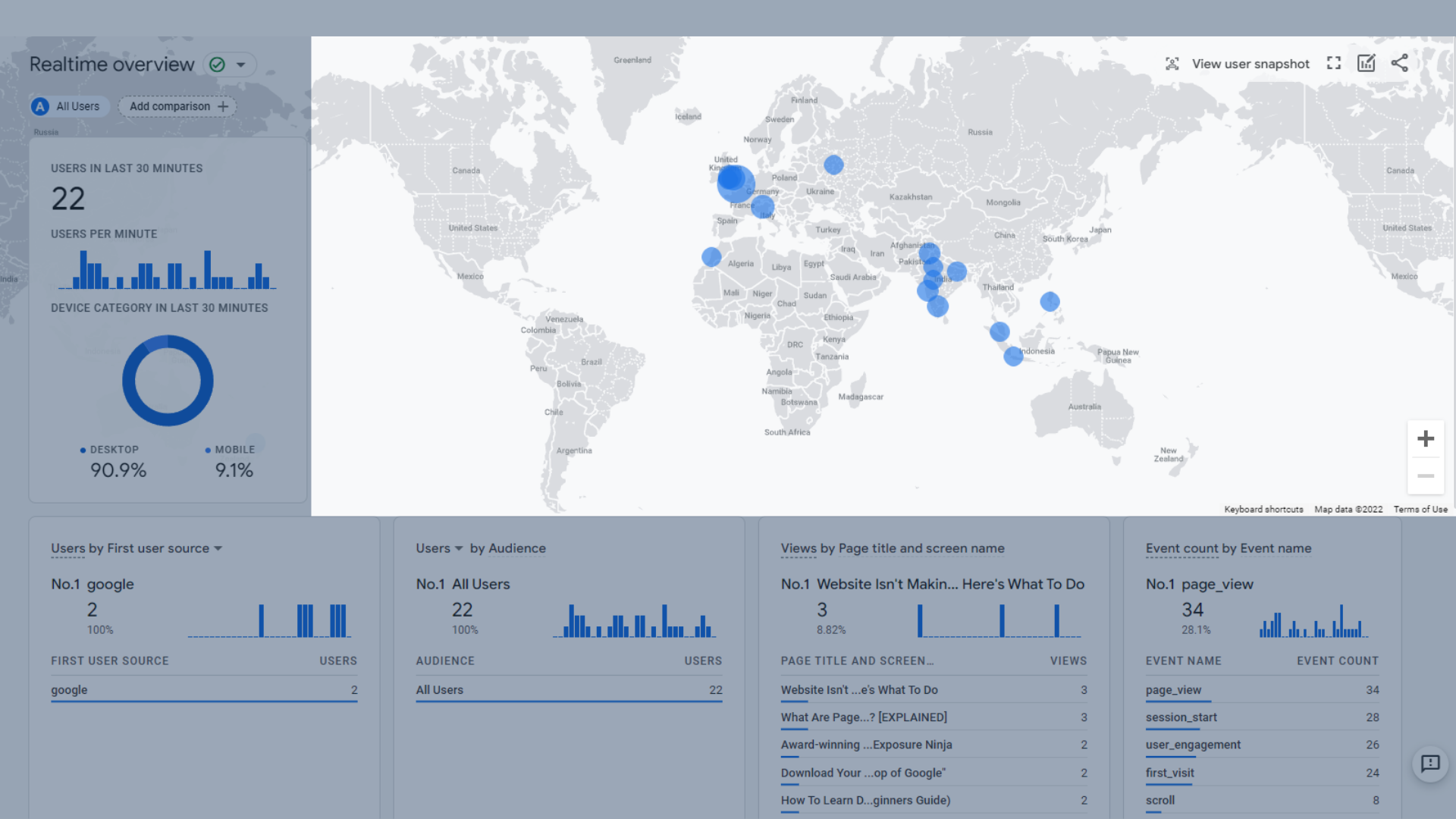This screenshot has width=1456, height=819.
Task: Open First user source dimension dropdown
Action: point(218,548)
